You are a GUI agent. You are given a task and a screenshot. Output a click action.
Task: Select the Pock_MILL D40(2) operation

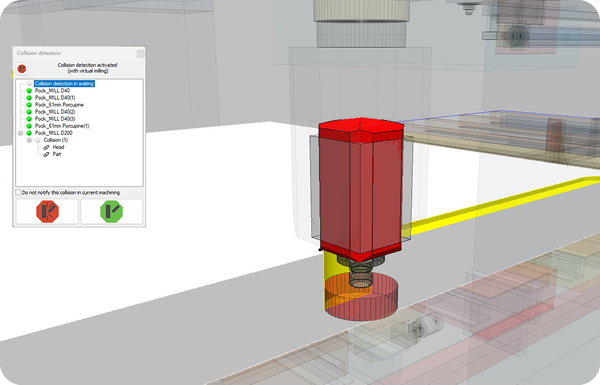[x=55, y=112]
